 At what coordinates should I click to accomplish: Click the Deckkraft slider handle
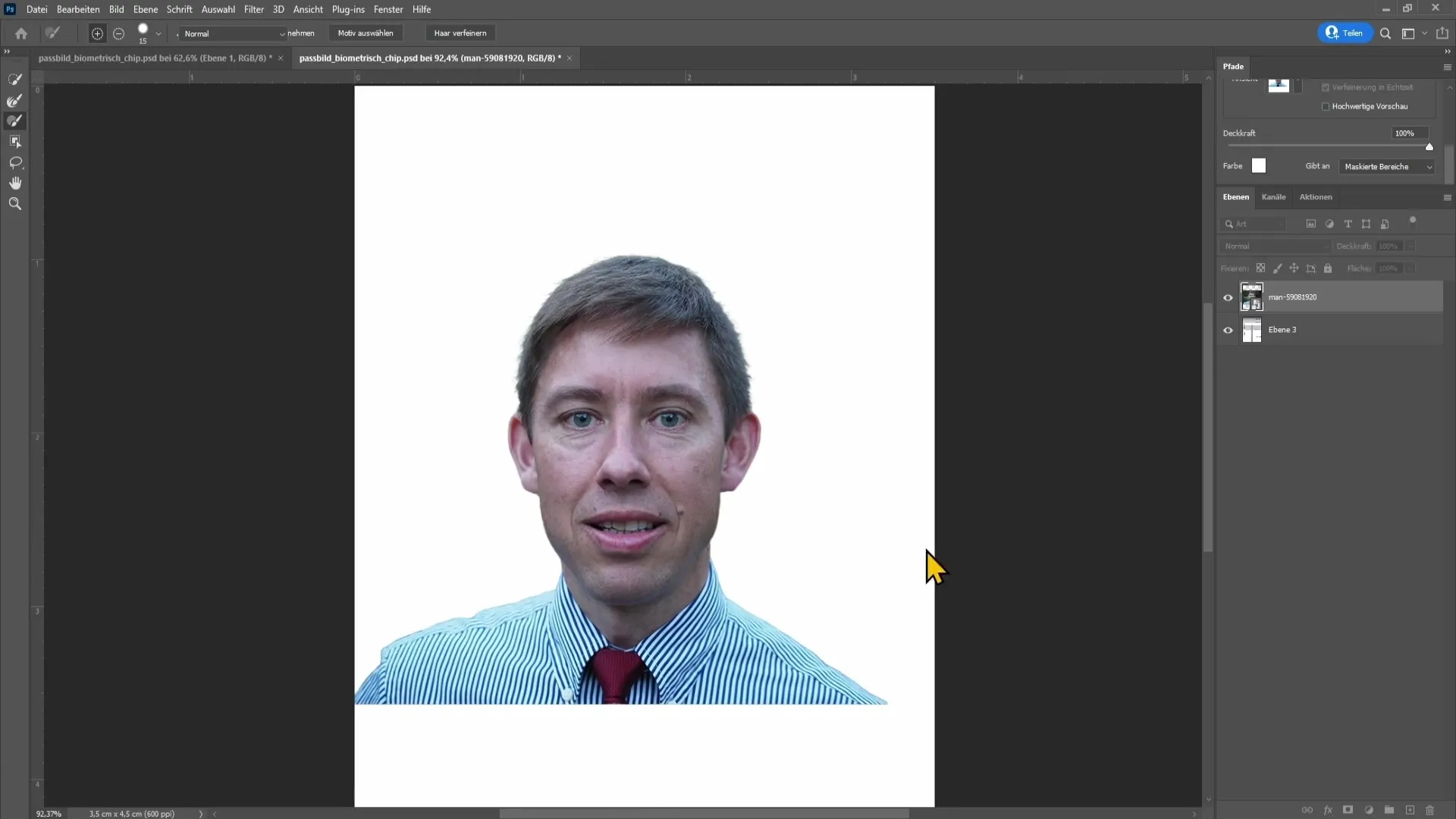click(1429, 147)
